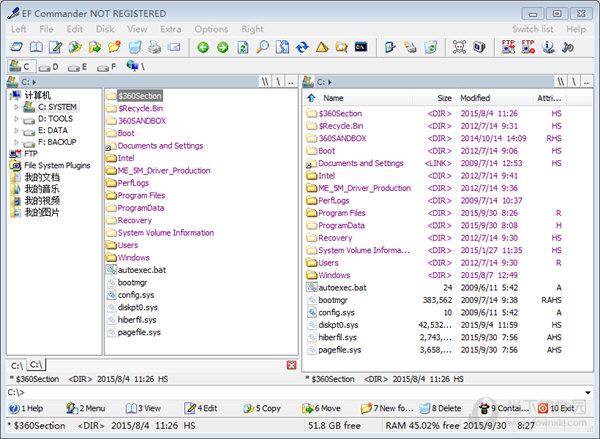Click the FTP icon with red arrows
600x439 pixels.
point(508,47)
